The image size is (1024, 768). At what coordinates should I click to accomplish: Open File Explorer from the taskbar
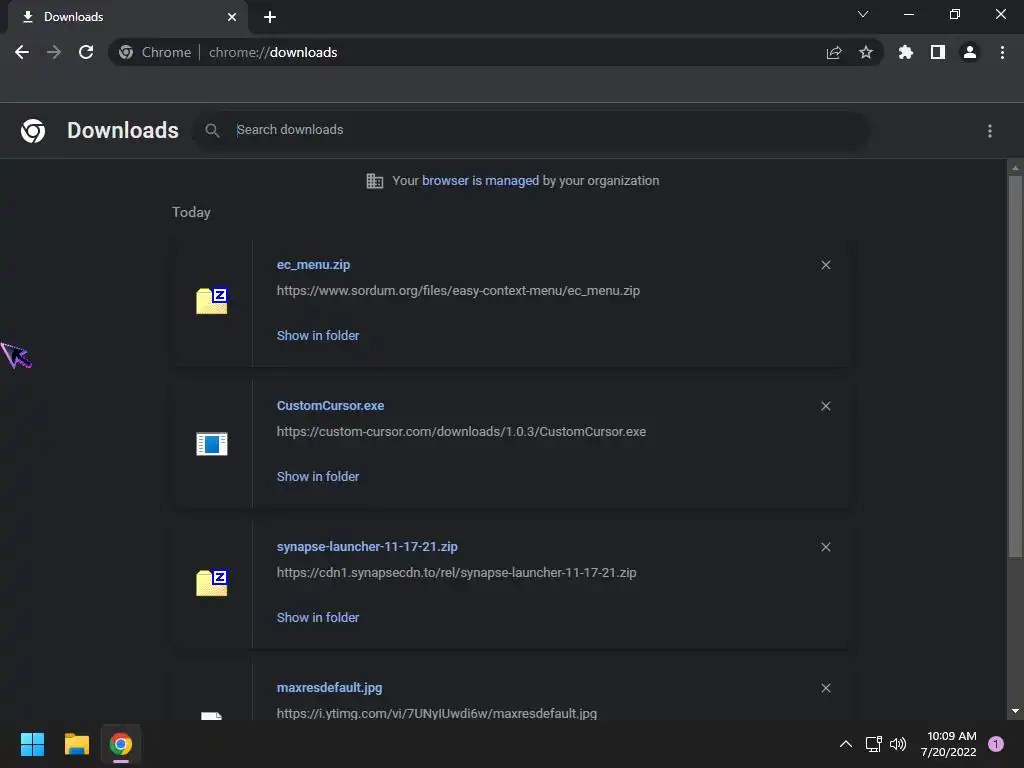coord(76,744)
